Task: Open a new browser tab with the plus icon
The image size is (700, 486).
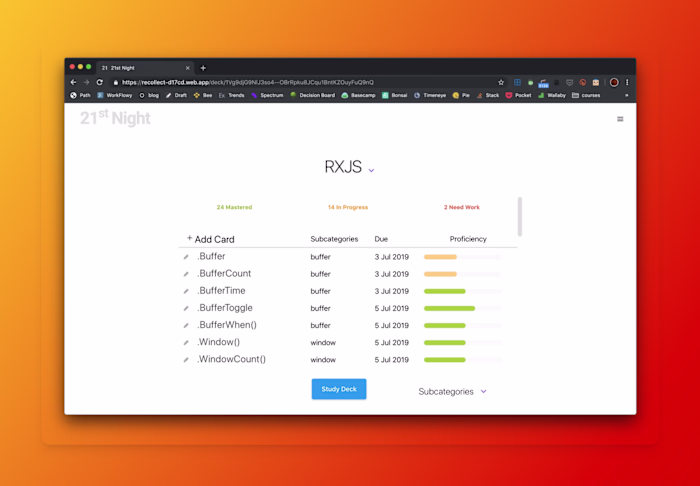Action: click(x=203, y=68)
